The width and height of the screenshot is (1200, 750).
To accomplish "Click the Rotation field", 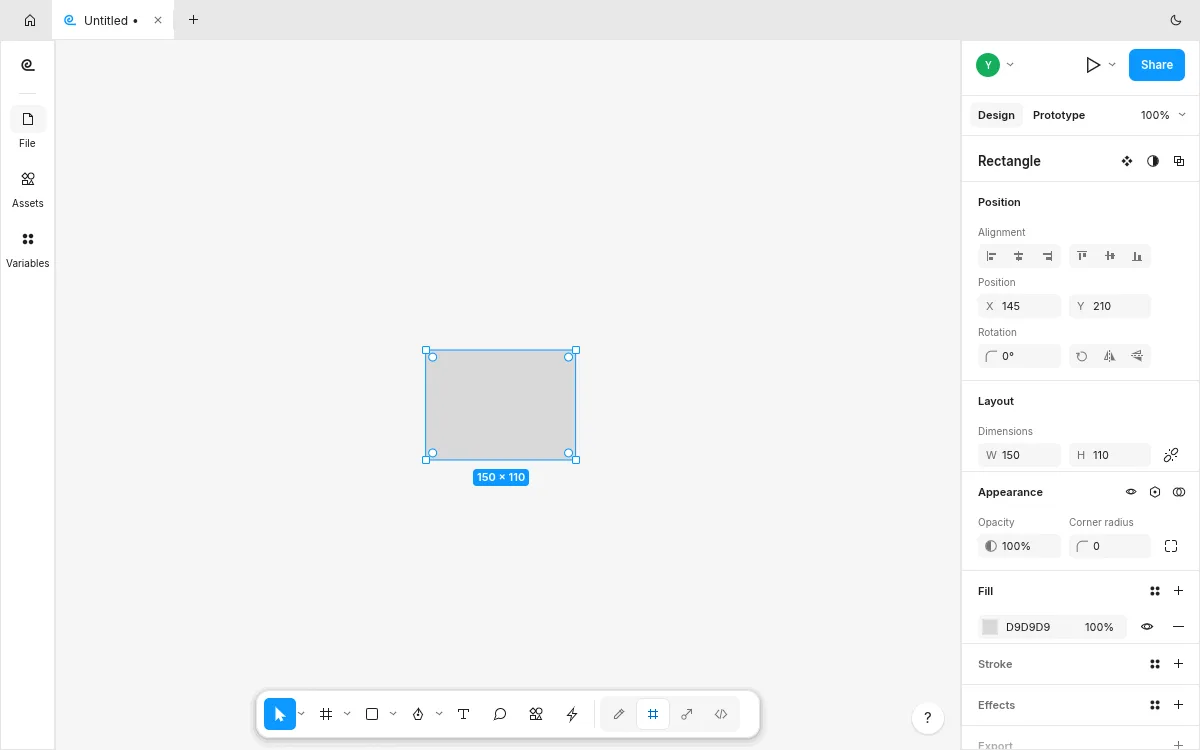I will [x=1019, y=356].
